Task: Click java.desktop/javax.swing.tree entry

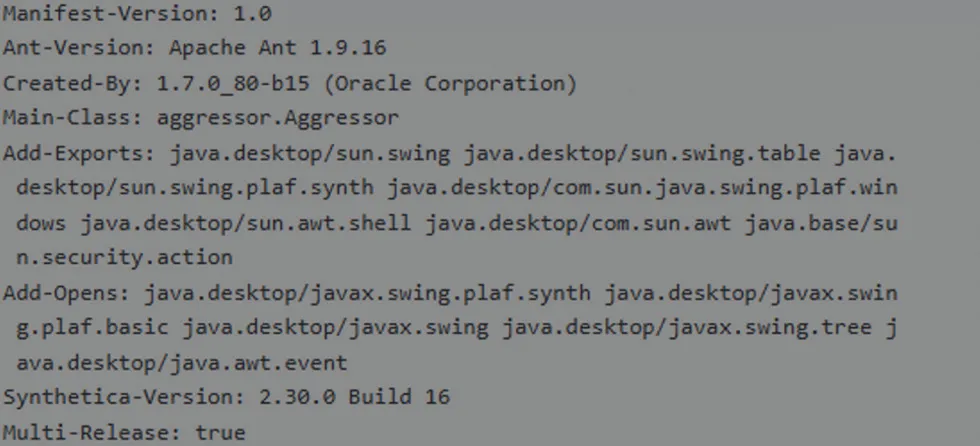Action: coord(687,327)
